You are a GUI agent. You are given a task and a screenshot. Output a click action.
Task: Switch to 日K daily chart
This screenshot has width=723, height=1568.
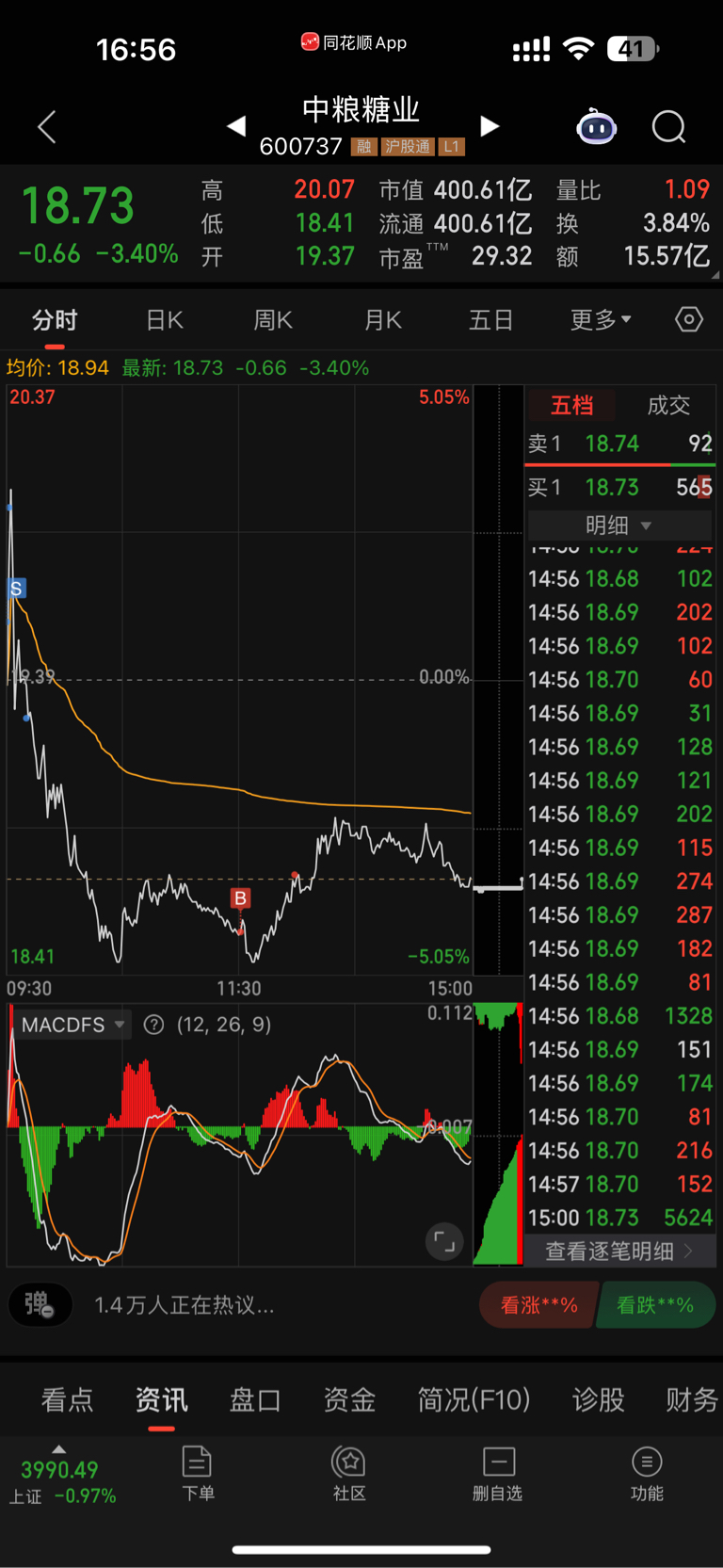165,320
